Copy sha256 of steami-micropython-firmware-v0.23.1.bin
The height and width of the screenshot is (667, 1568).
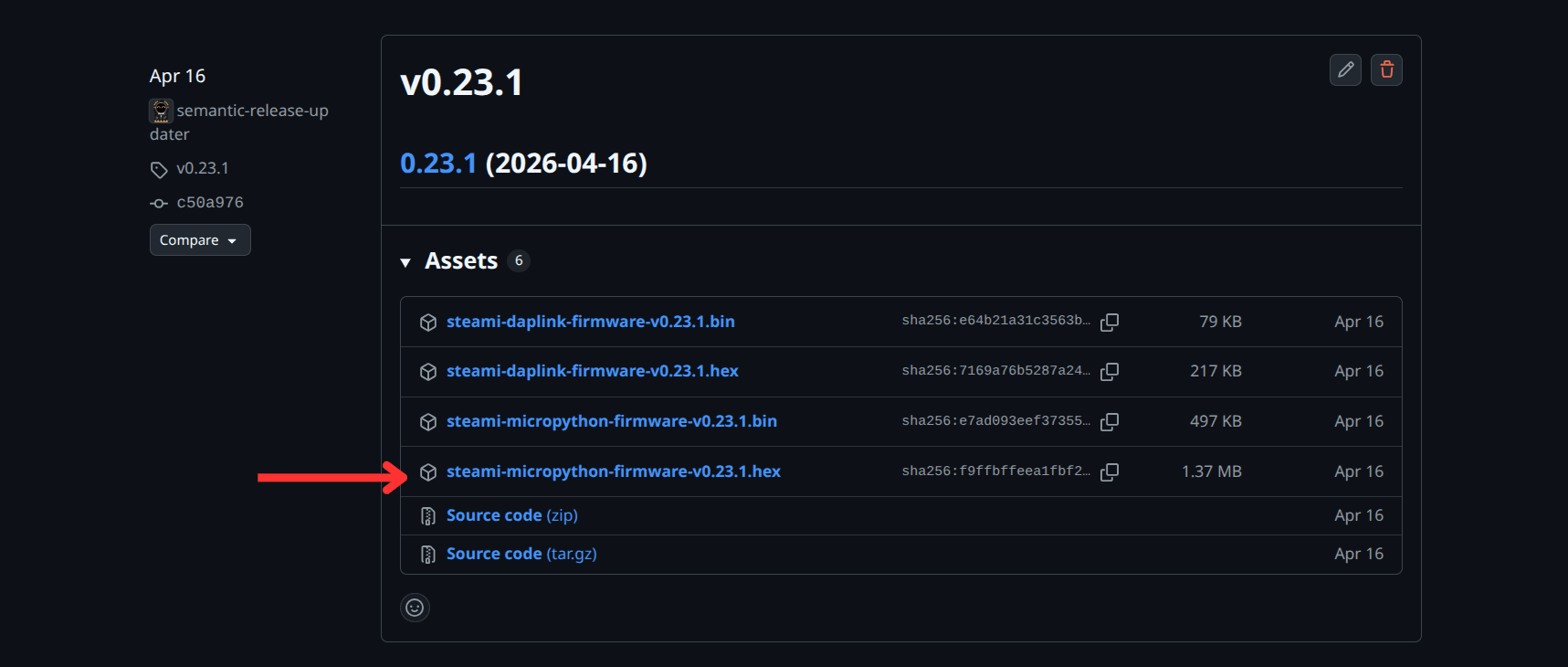point(1110,421)
